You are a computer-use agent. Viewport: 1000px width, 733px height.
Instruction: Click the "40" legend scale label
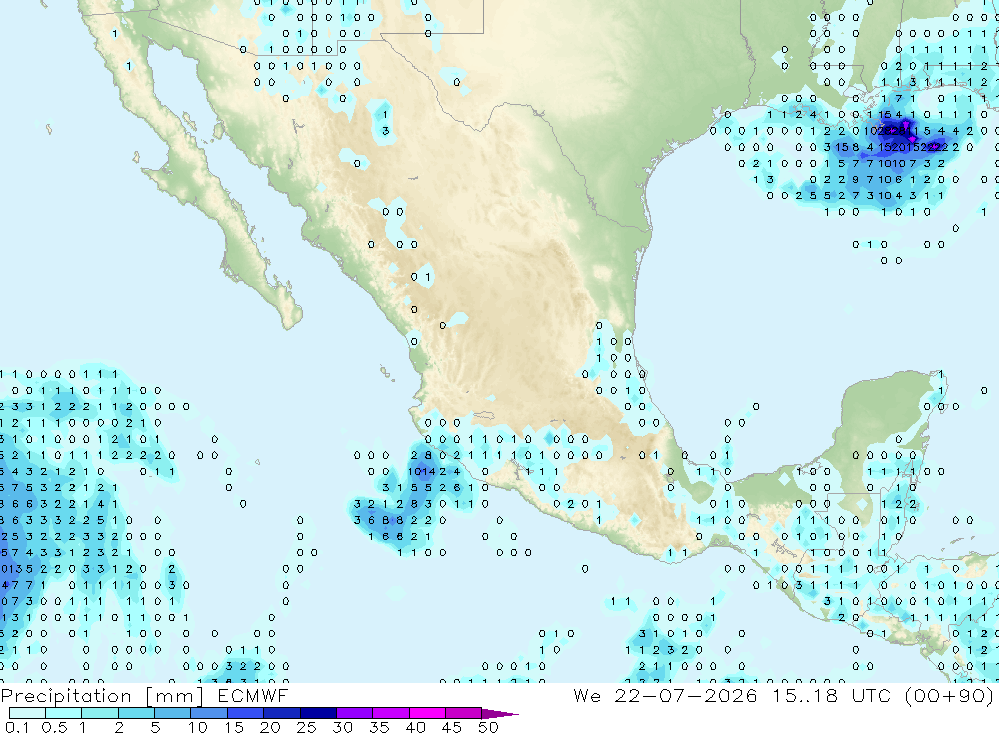[x=415, y=727]
